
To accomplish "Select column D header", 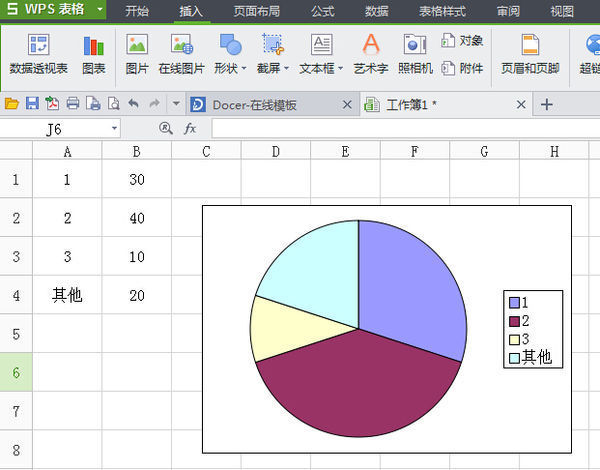I will pyautogui.click(x=276, y=152).
